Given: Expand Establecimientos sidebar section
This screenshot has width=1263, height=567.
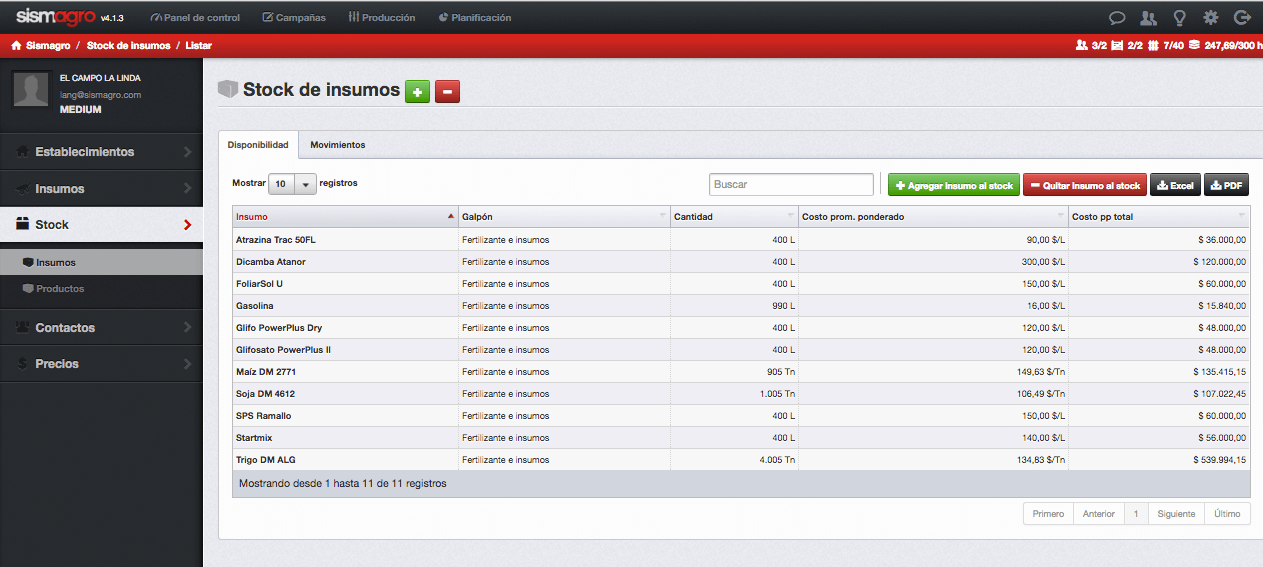Looking at the screenshot, I should (x=101, y=152).
